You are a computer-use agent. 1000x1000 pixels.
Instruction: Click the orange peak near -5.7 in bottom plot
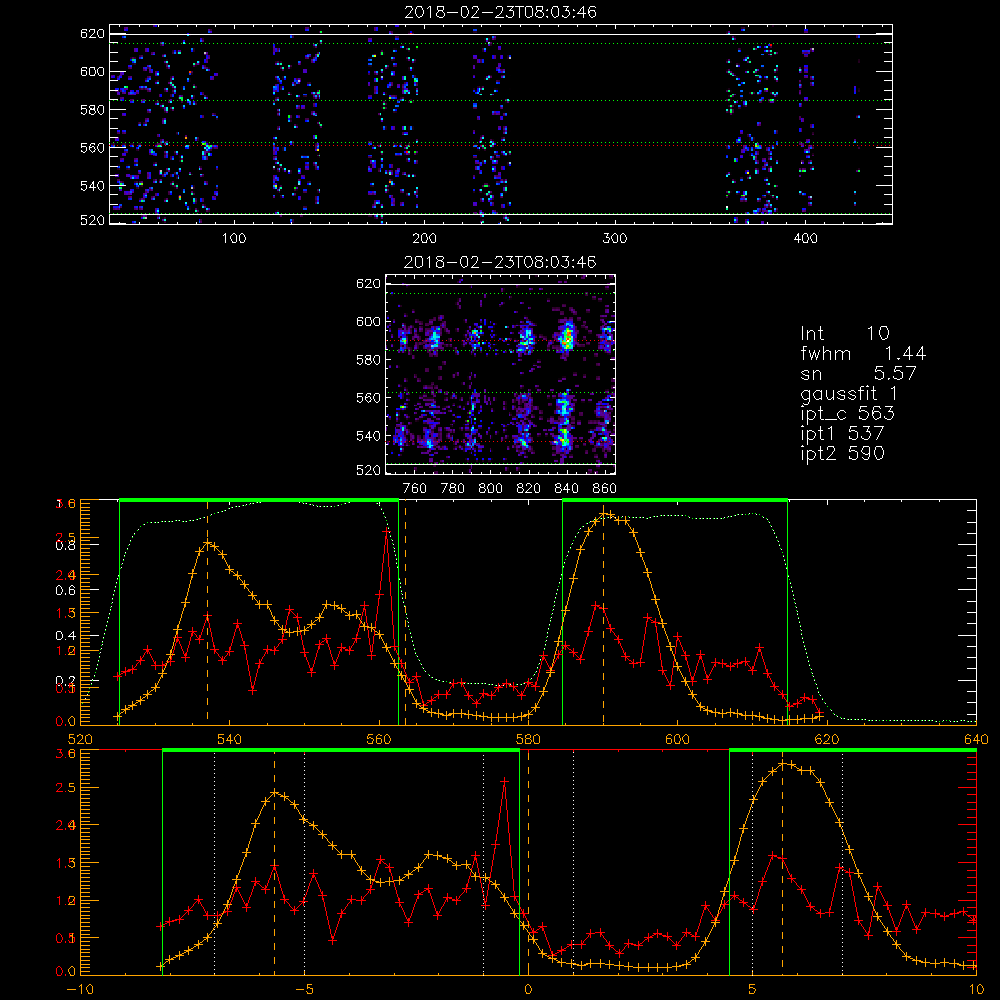pyautogui.click(x=275, y=793)
